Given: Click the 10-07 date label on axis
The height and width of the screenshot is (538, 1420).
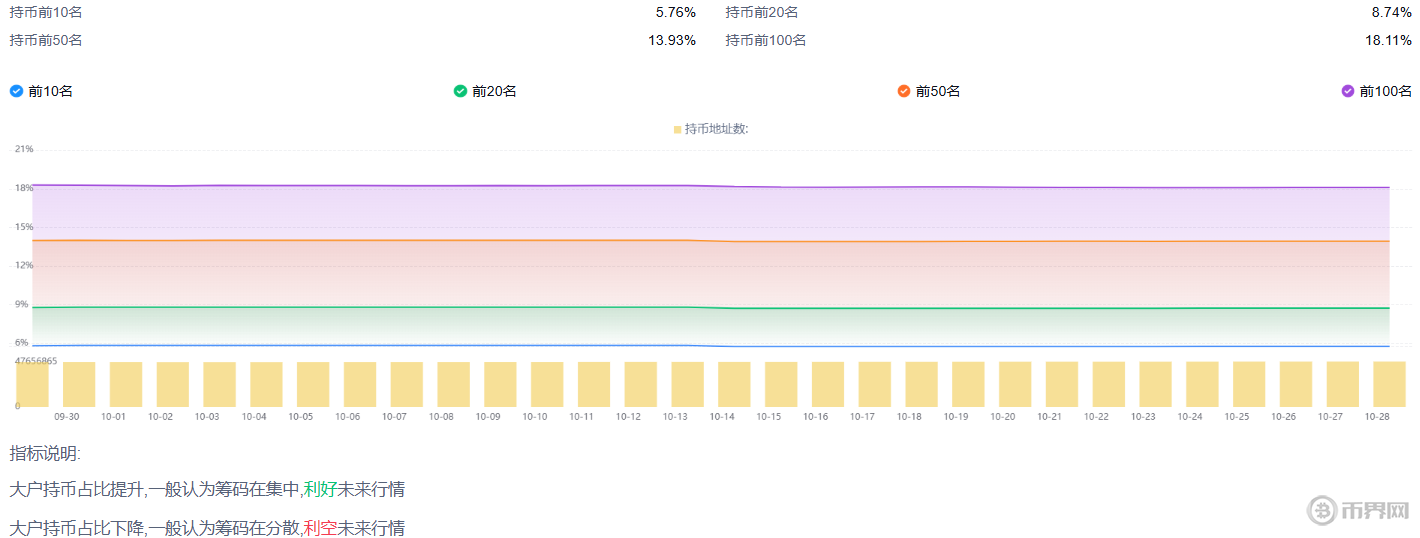Looking at the screenshot, I should tap(394, 416).
